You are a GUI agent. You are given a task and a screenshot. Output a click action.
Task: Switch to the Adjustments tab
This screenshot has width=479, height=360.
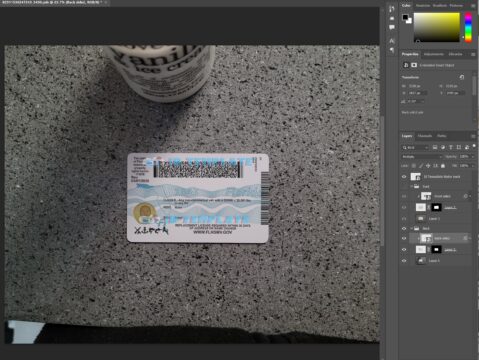tap(434, 54)
